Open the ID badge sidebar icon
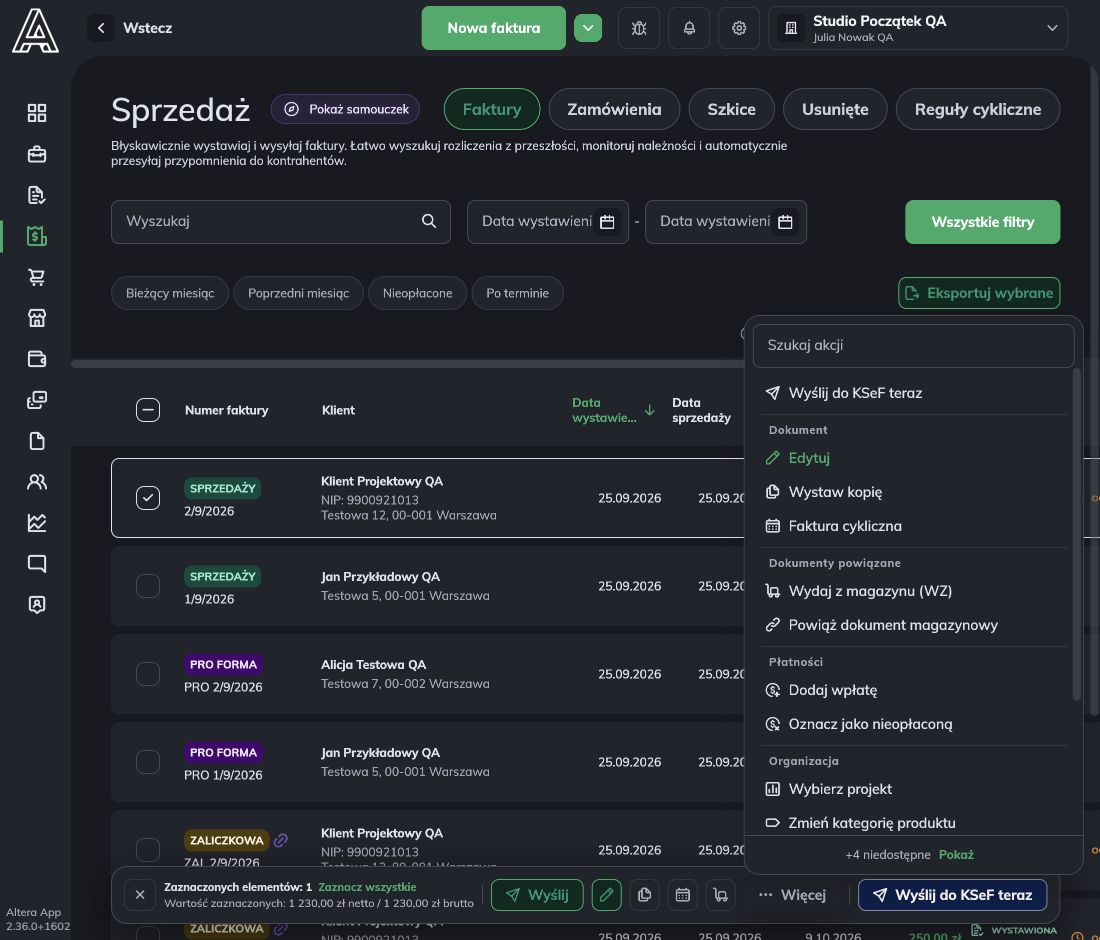The image size is (1100, 940). point(36,604)
